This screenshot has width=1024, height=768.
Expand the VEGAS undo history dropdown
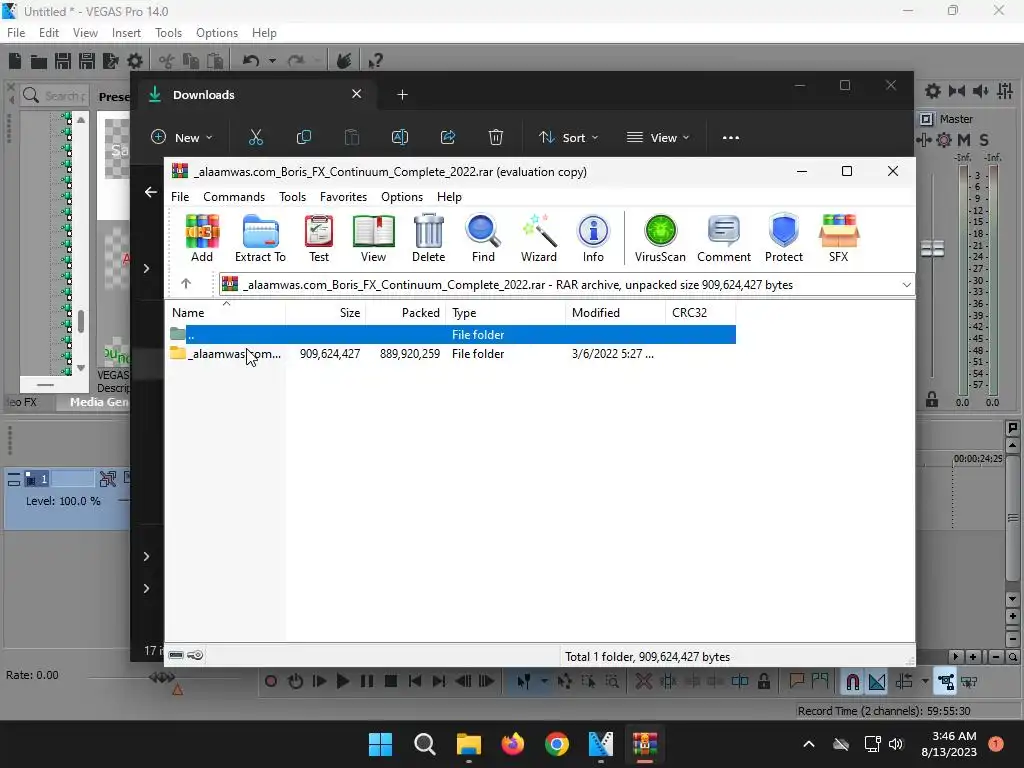tap(272, 61)
